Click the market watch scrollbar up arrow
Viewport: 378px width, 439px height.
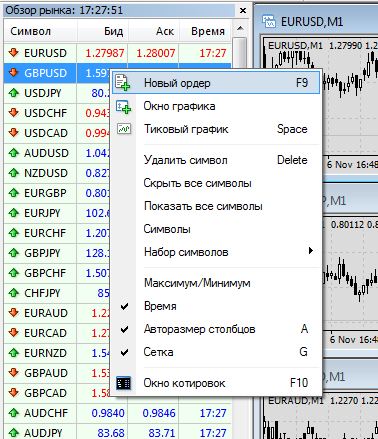[240, 29]
